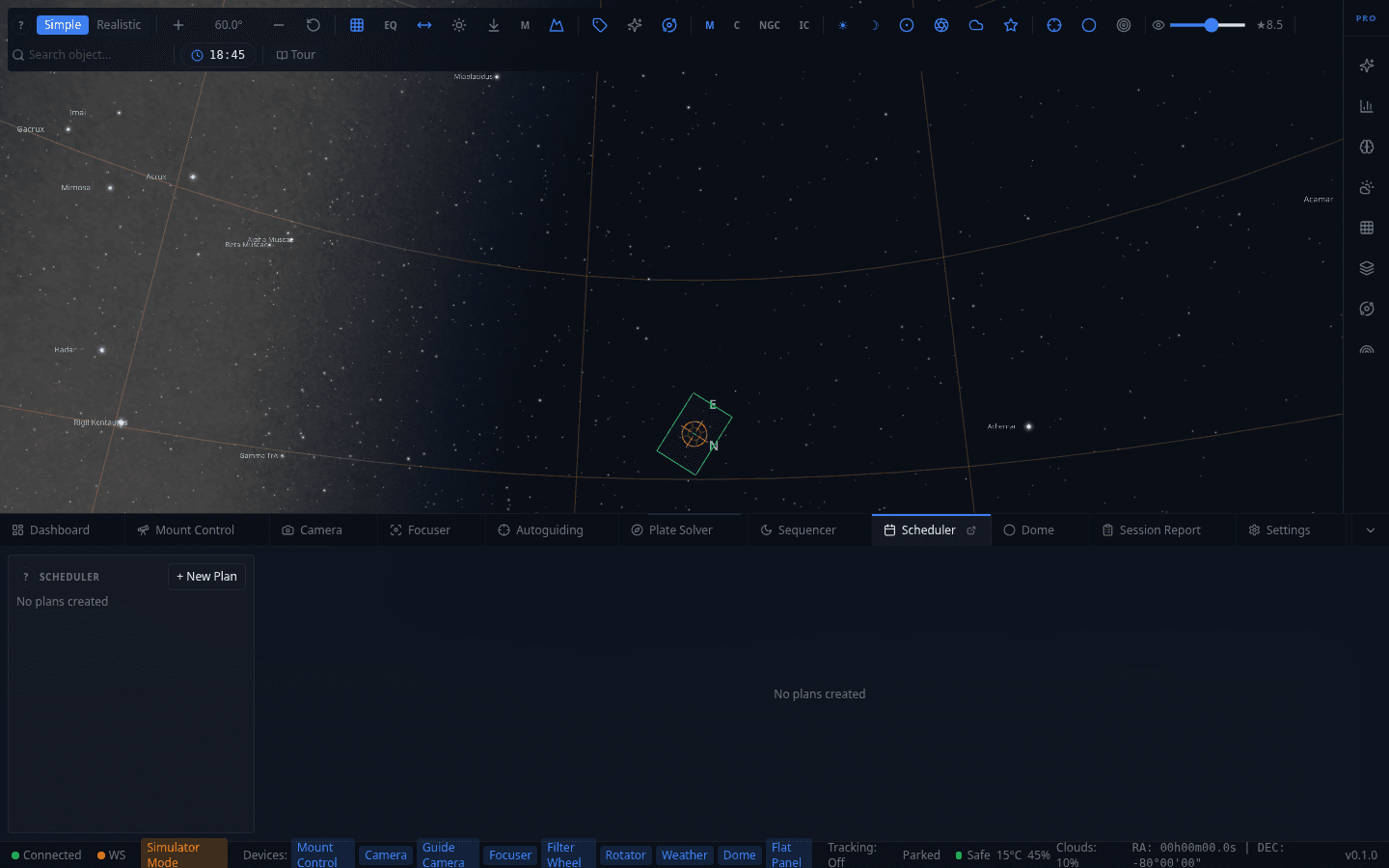Screen dimensions: 1389x868
Task: Click the download arrow icon
Action: (x=494, y=25)
